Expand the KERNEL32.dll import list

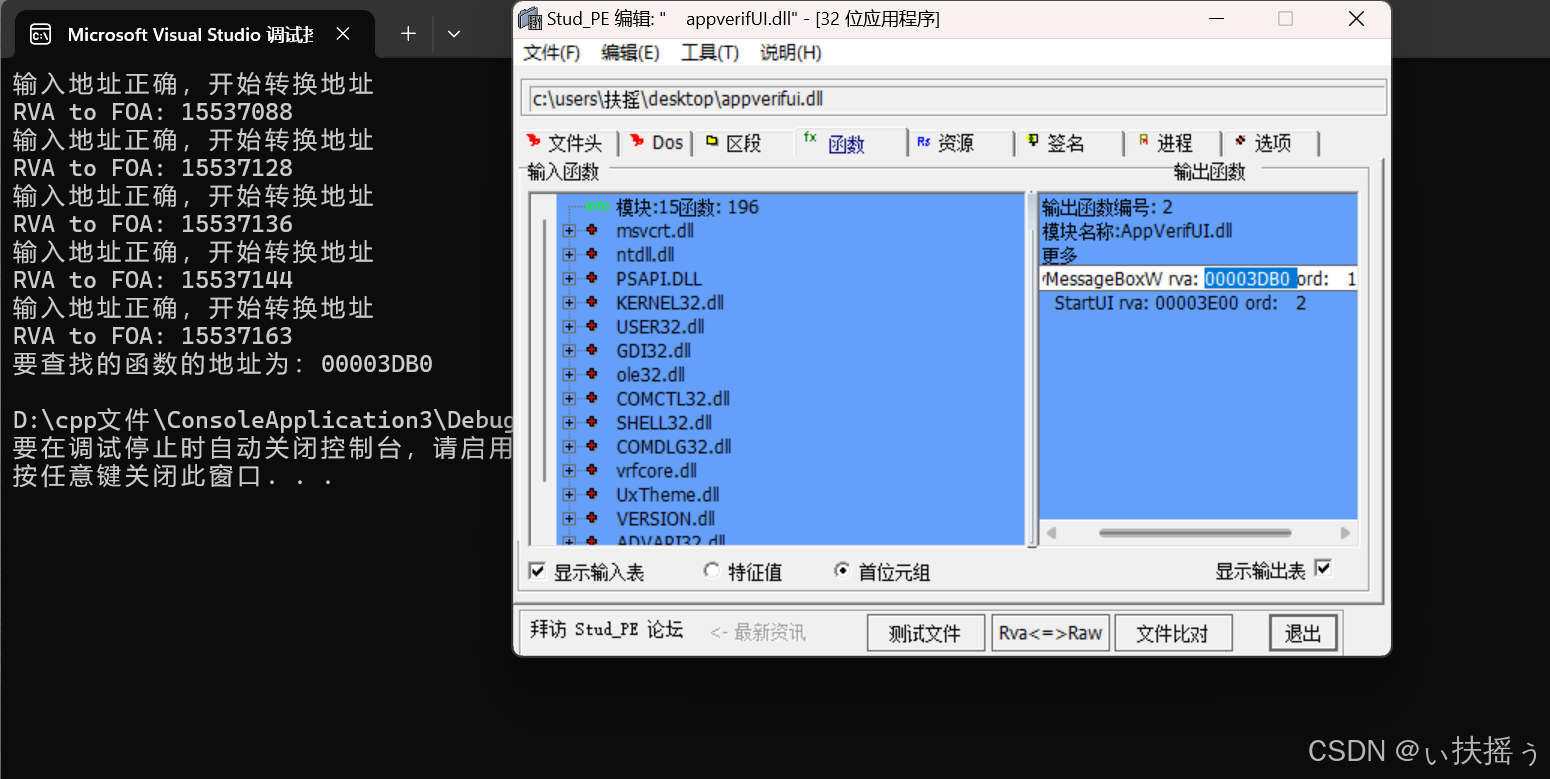tap(569, 303)
